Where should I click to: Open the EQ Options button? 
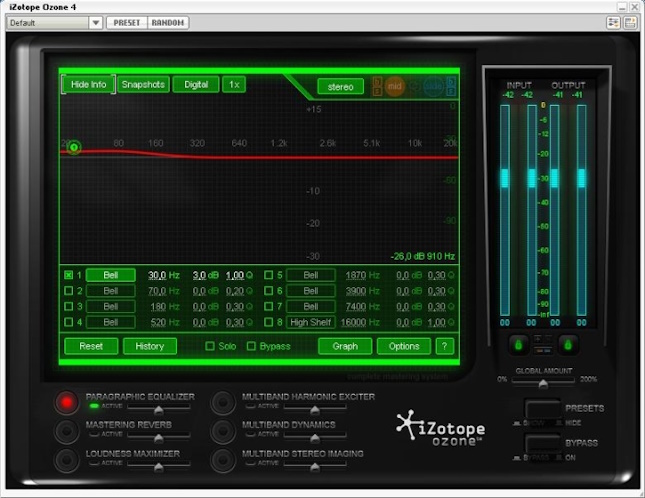pos(404,346)
